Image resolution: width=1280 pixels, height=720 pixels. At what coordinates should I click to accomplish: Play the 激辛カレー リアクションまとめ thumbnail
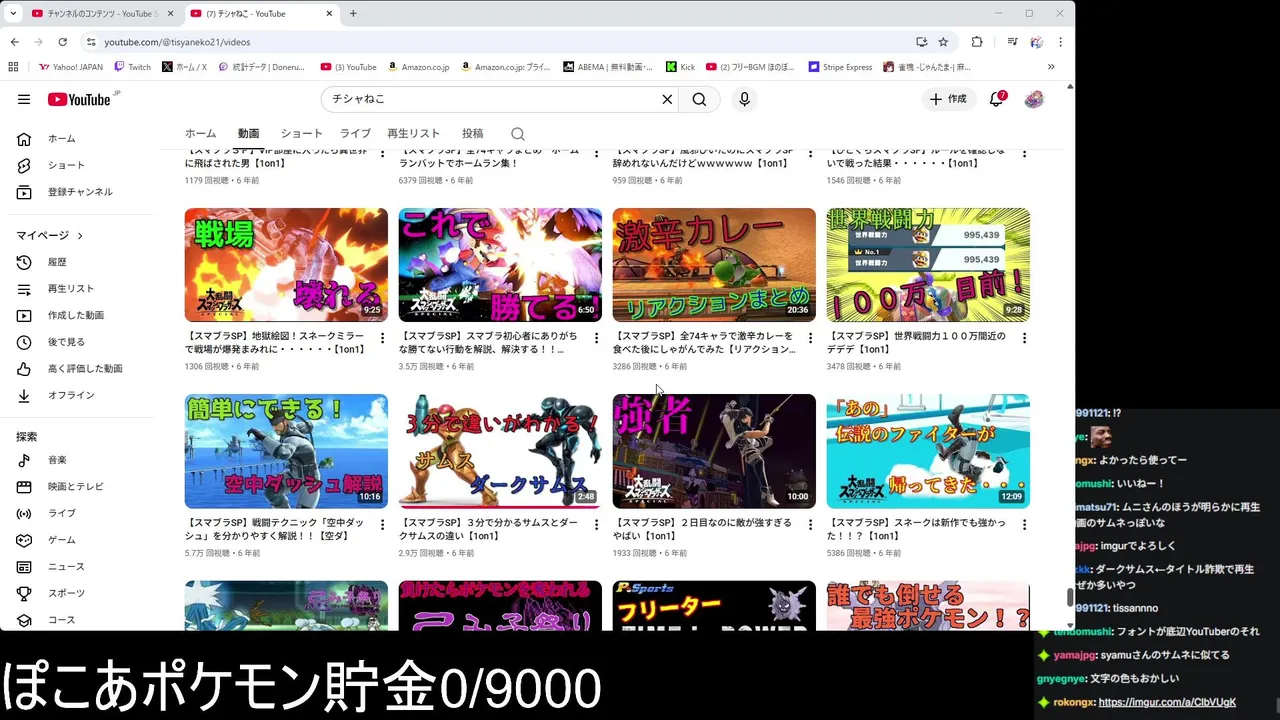(714, 265)
